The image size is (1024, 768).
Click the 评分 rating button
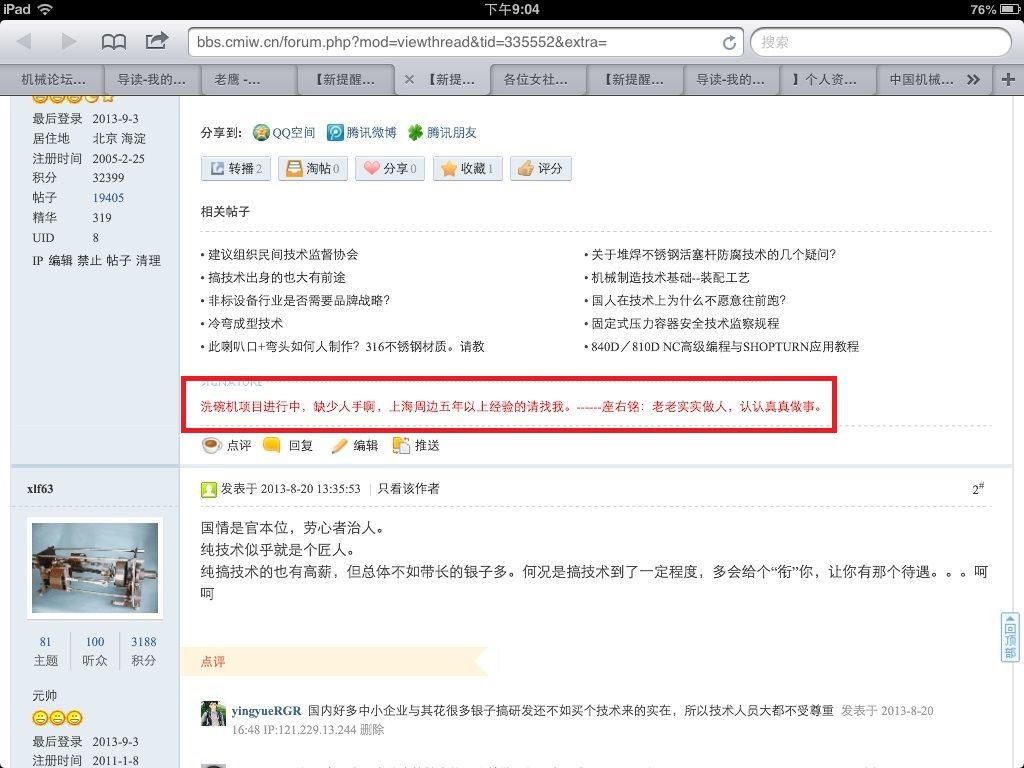pyautogui.click(x=540, y=169)
